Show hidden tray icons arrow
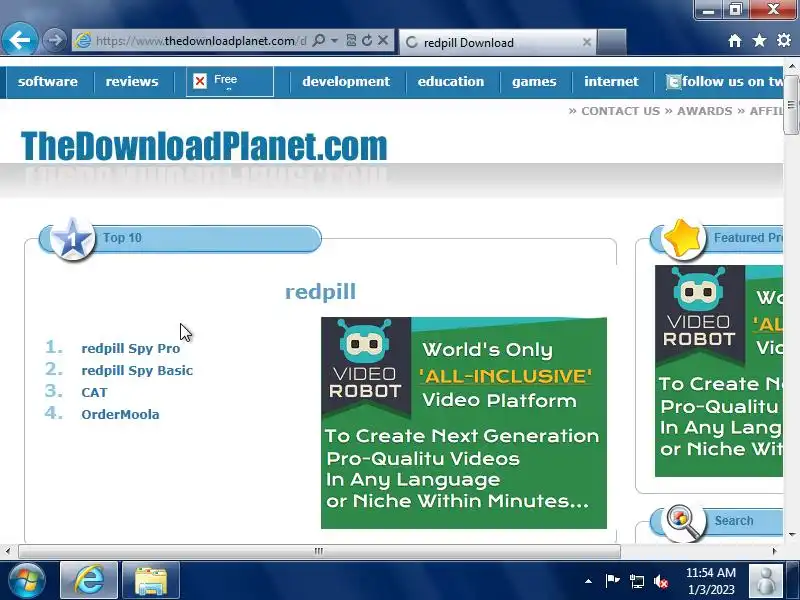The height and width of the screenshot is (600, 800). (x=588, y=581)
